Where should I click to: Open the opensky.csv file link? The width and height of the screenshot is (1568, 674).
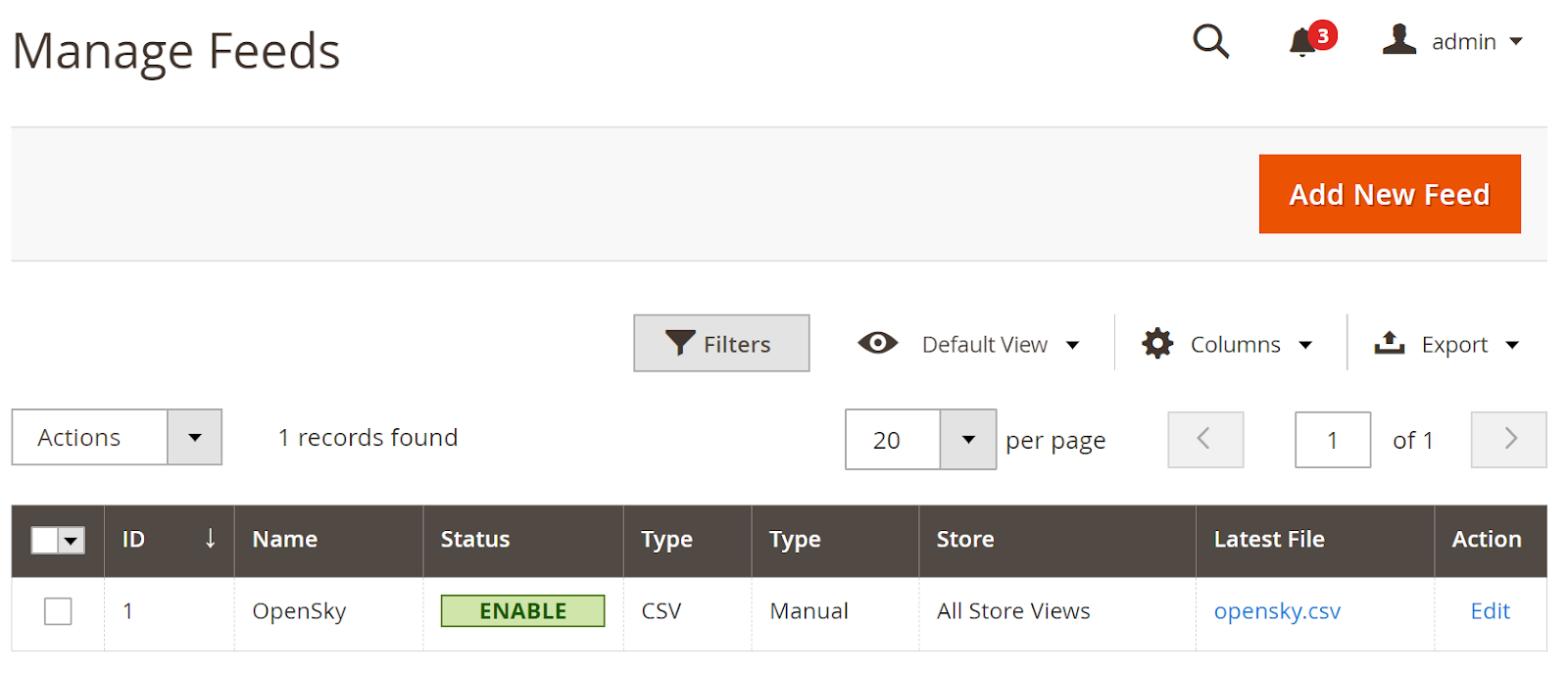1277,611
